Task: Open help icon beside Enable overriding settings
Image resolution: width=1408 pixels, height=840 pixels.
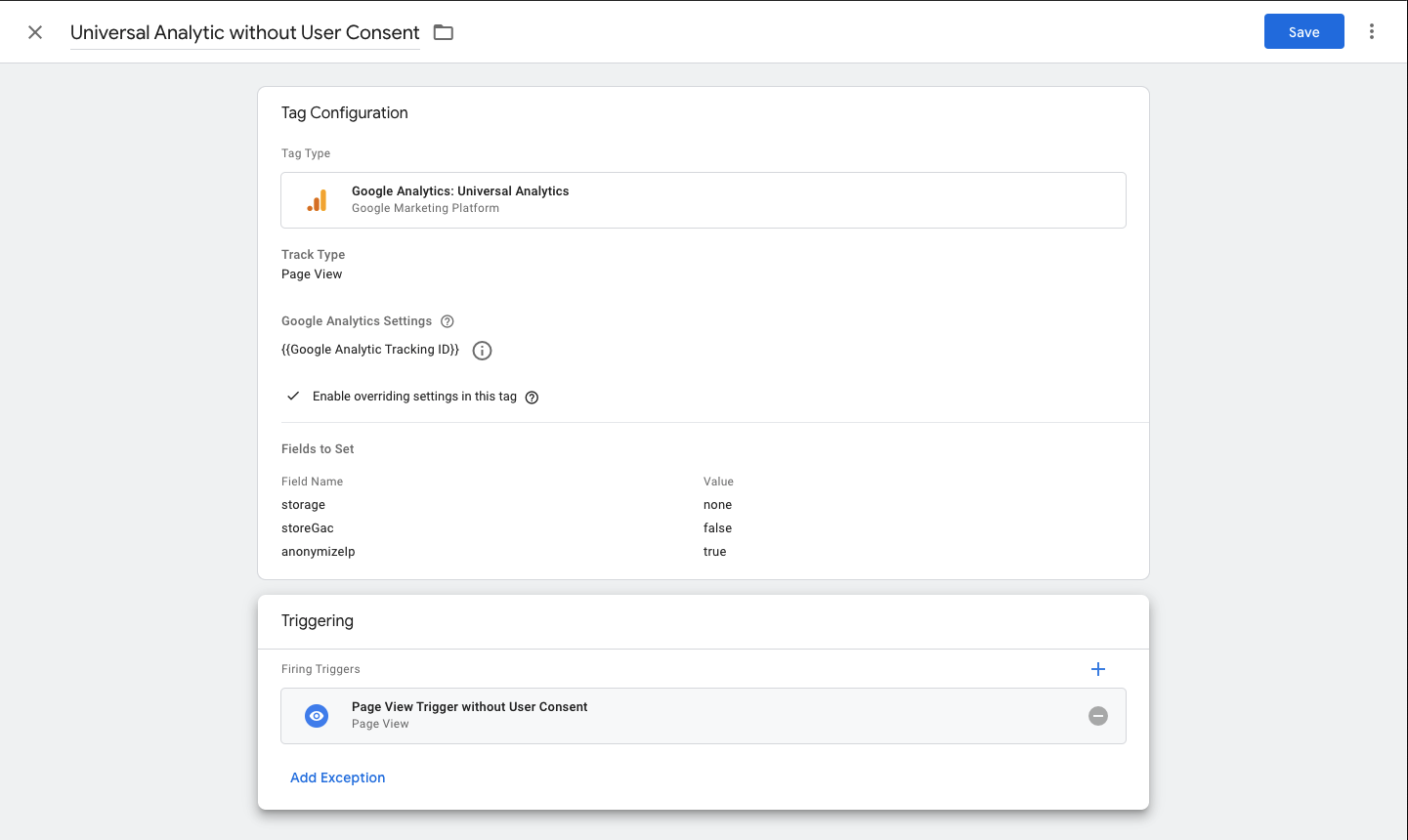Action: 532,398
